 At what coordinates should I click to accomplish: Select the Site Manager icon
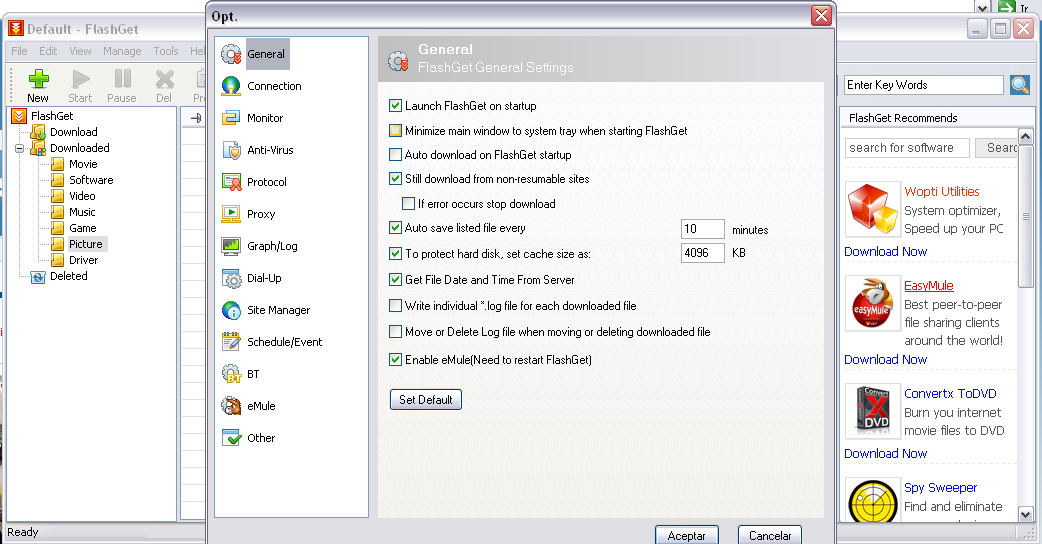(231, 310)
